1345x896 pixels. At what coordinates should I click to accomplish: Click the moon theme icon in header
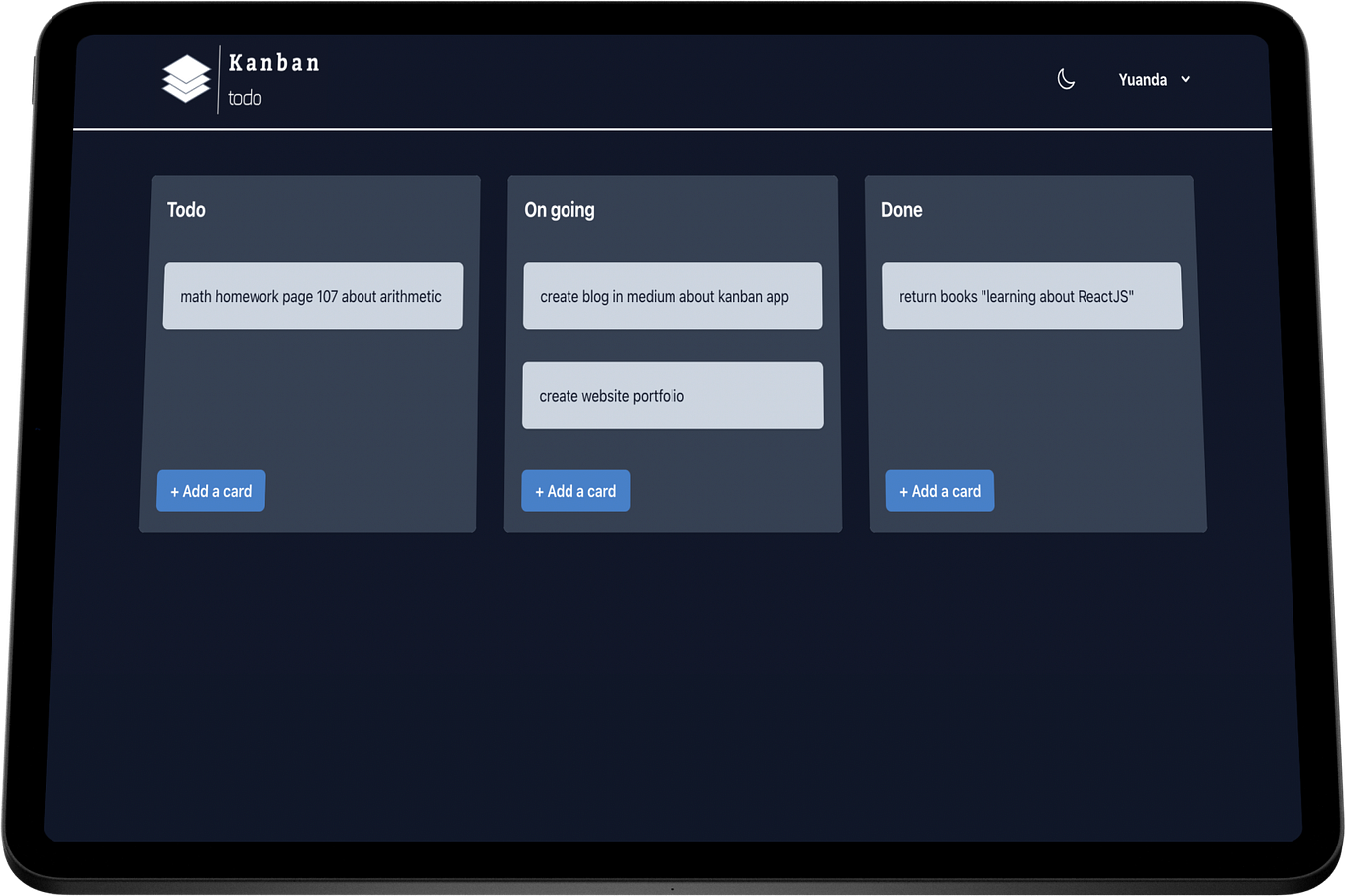tap(1066, 78)
